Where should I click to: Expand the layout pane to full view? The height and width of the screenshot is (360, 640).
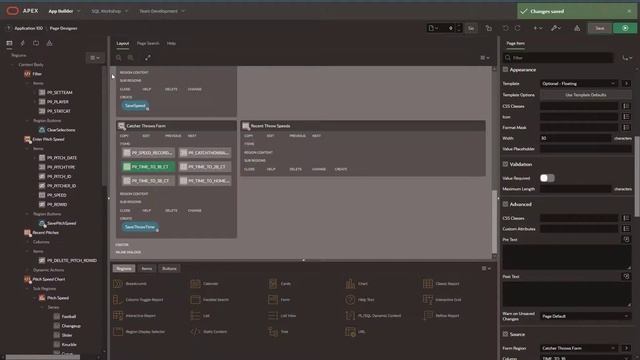148,58
